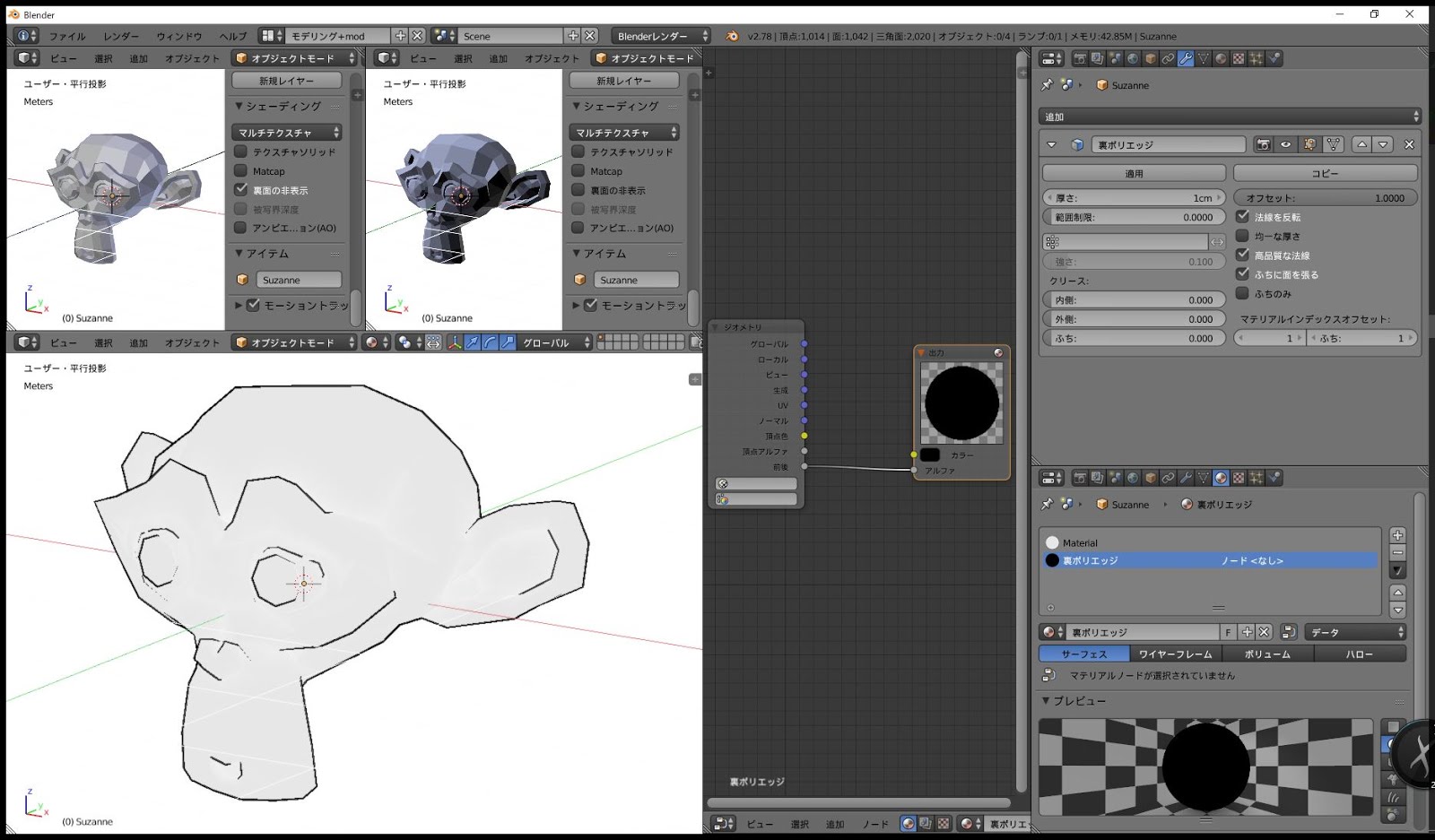Image resolution: width=1435 pixels, height=840 pixels.
Task: Open render camera tab in upper properties
Action: pyautogui.click(x=1080, y=58)
